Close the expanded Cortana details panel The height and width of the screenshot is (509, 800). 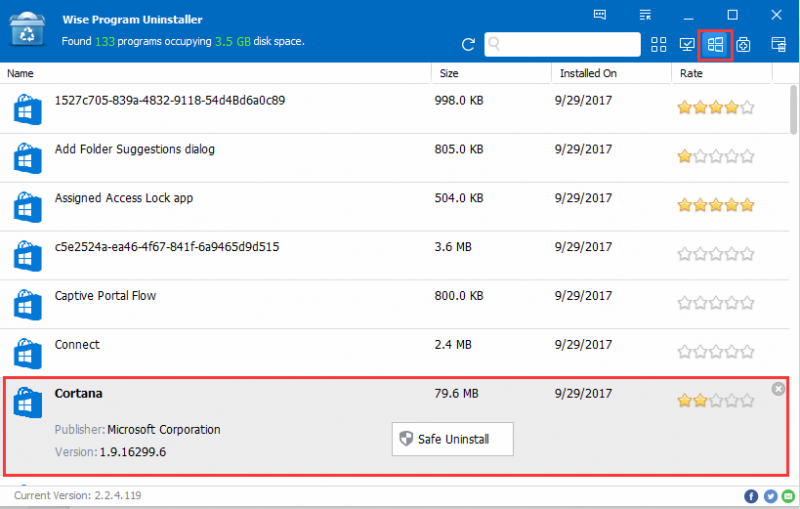[778, 389]
